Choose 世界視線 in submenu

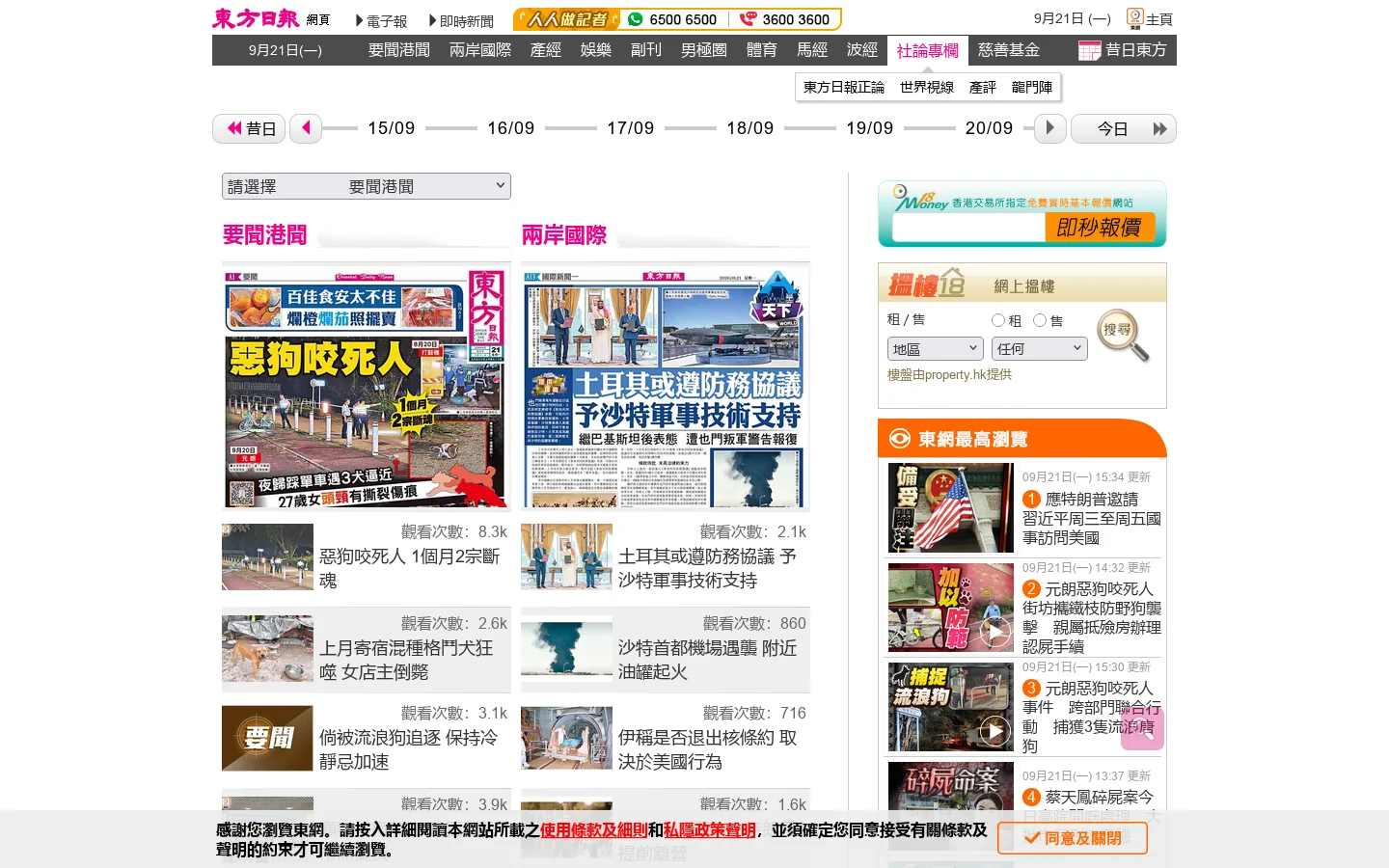[927, 87]
